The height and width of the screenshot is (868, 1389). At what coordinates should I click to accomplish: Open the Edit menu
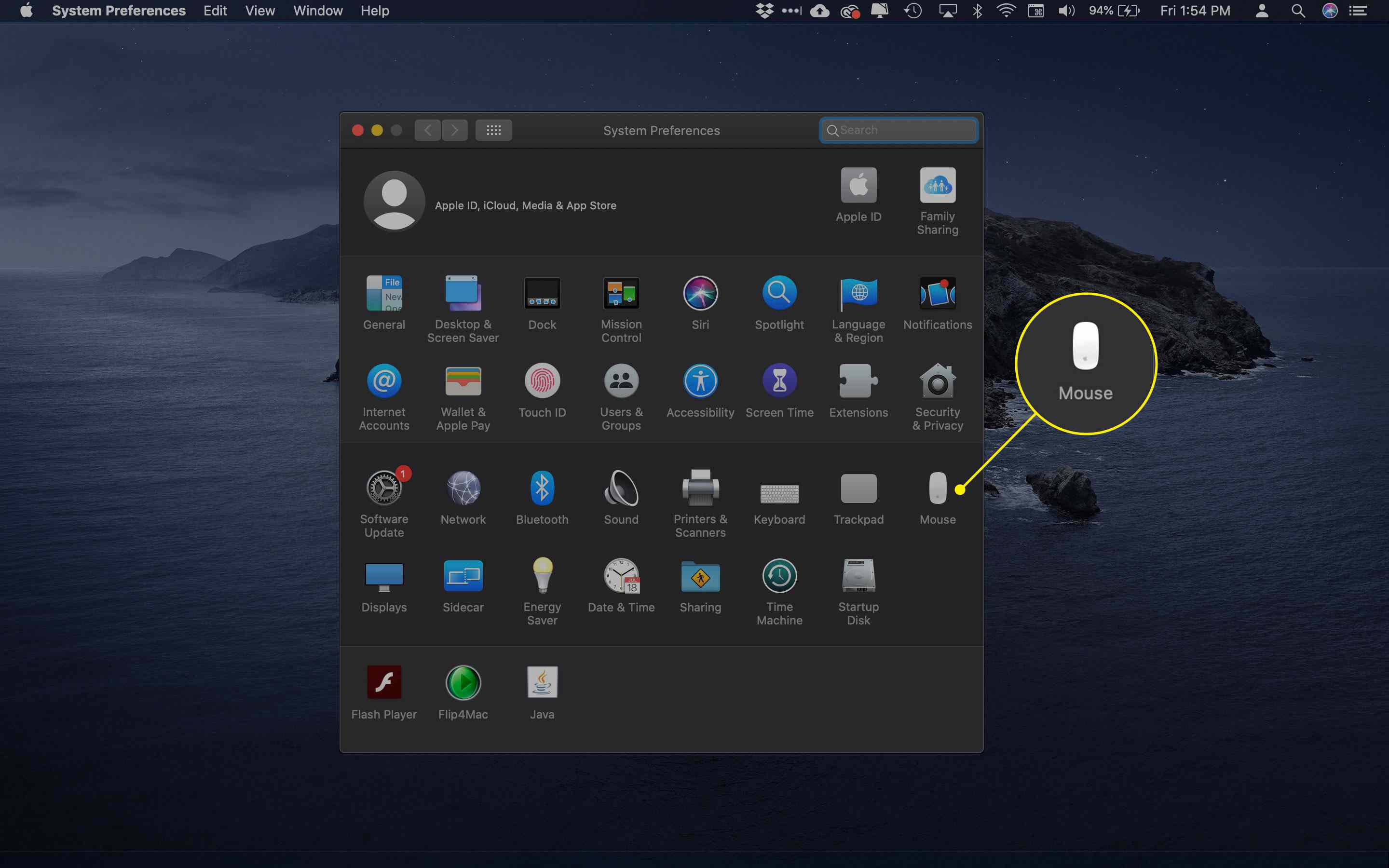[x=215, y=11]
